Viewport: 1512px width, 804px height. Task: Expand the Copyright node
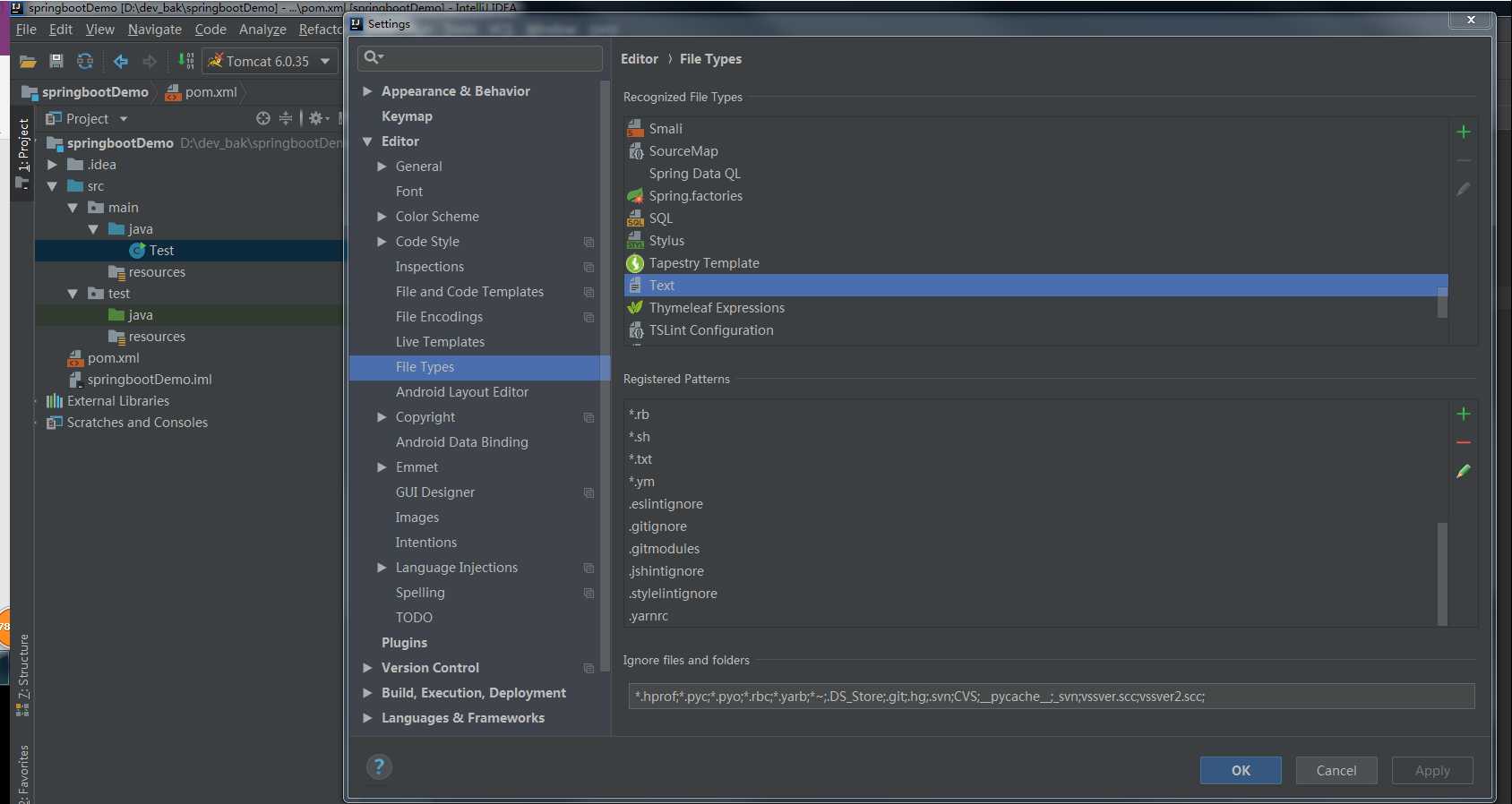(x=382, y=417)
